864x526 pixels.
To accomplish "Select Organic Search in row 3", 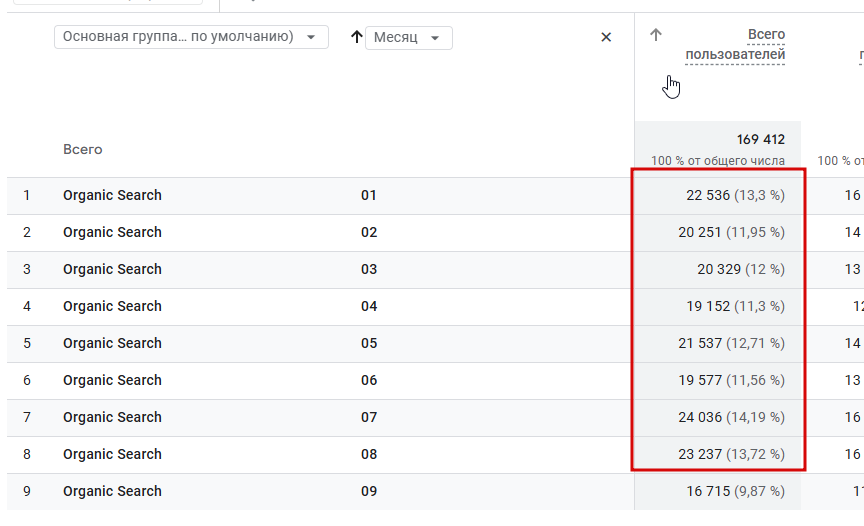I will point(112,269).
